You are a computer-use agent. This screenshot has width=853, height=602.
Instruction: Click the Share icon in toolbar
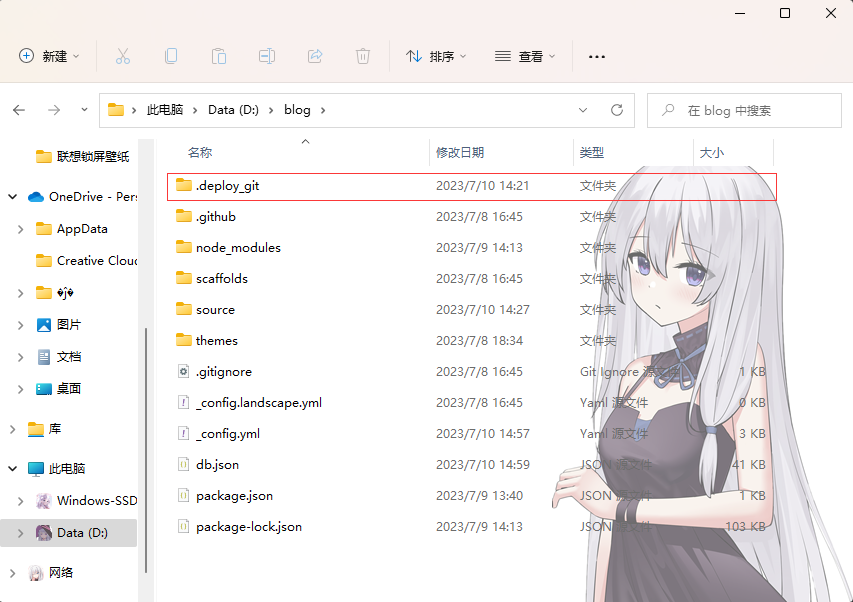click(315, 56)
